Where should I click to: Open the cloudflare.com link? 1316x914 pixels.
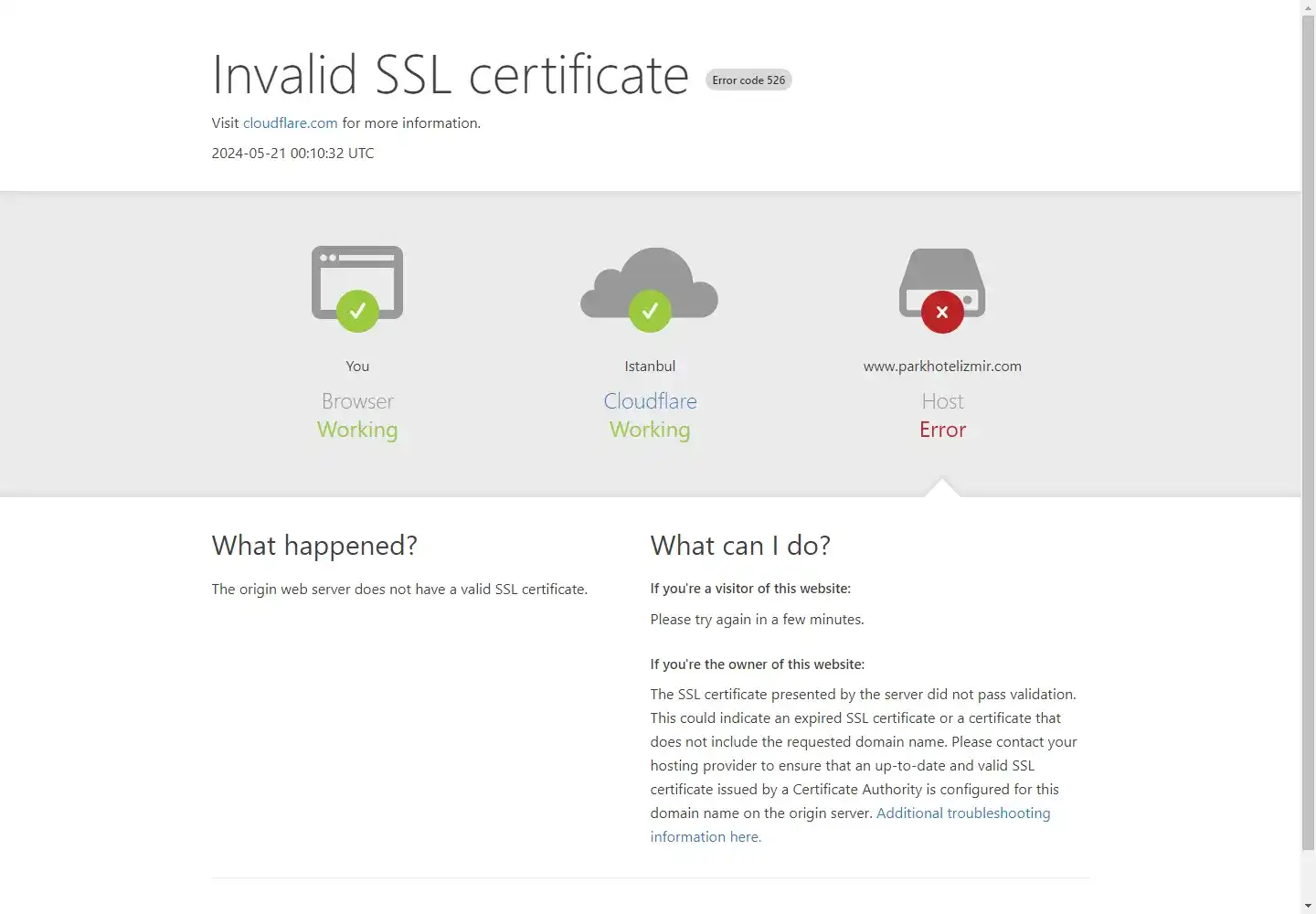click(x=290, y=123)
